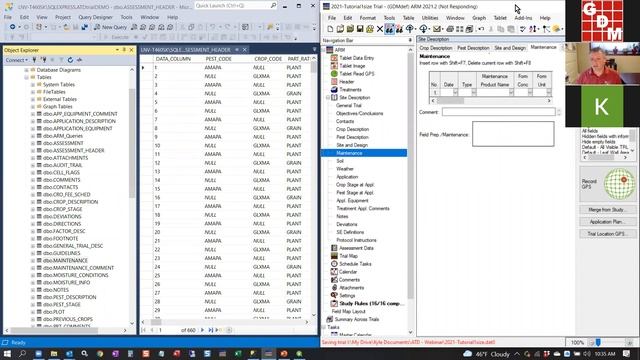Click Refresh icon in Object Explorer toolbar
This screenshot has height=360, width=640.
point(70,60)
